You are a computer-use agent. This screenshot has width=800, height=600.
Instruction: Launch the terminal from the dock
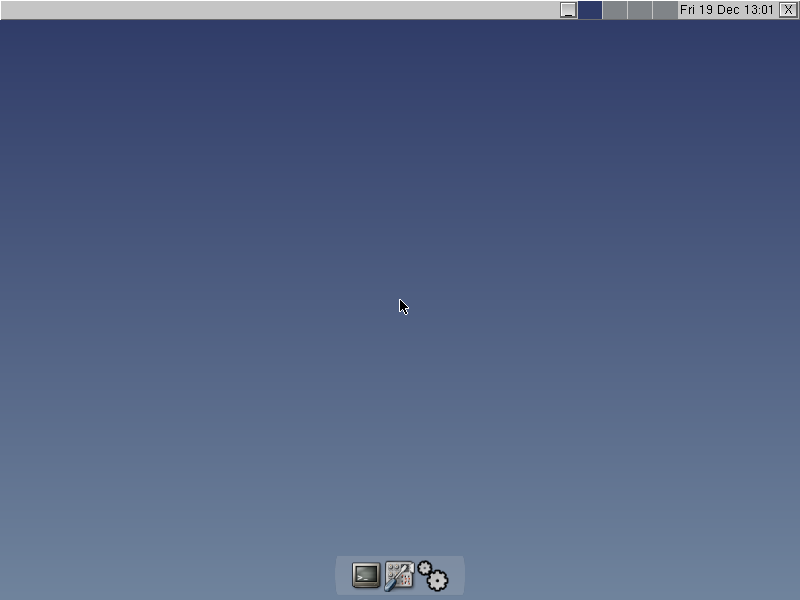366,575
